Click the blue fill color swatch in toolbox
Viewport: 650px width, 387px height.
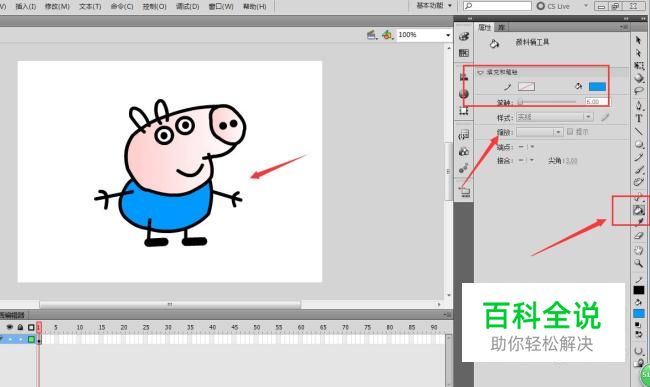pos(639,314)
